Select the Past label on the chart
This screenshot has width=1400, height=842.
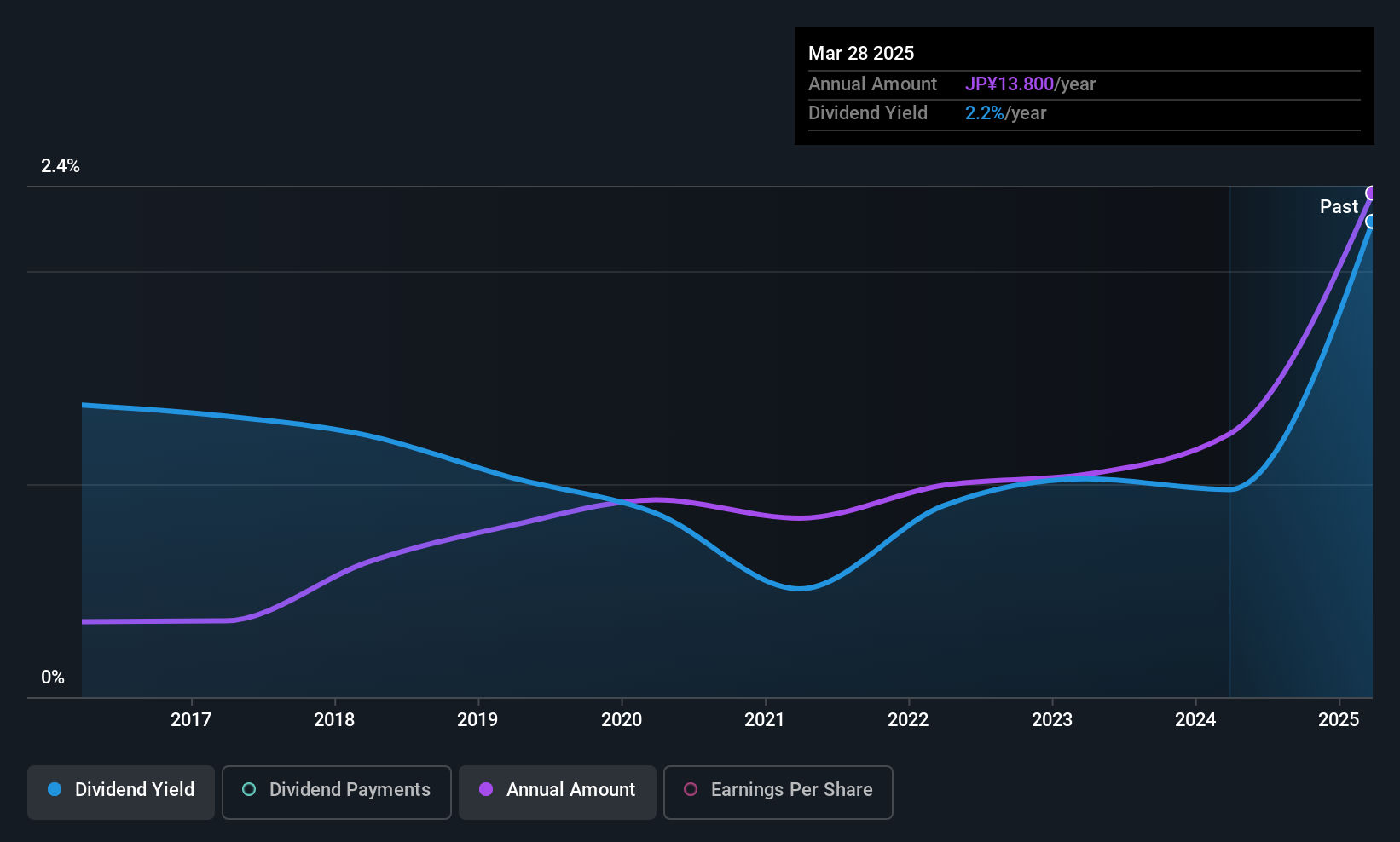click(1339, 206)
